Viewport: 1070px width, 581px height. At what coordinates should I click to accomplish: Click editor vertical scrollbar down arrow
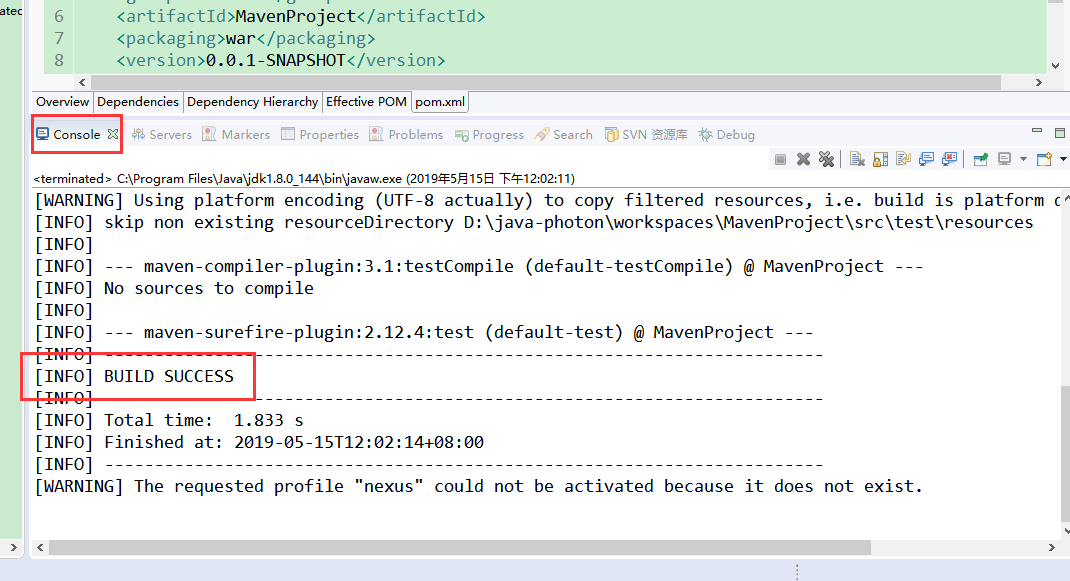click(x=1056, y=66)
